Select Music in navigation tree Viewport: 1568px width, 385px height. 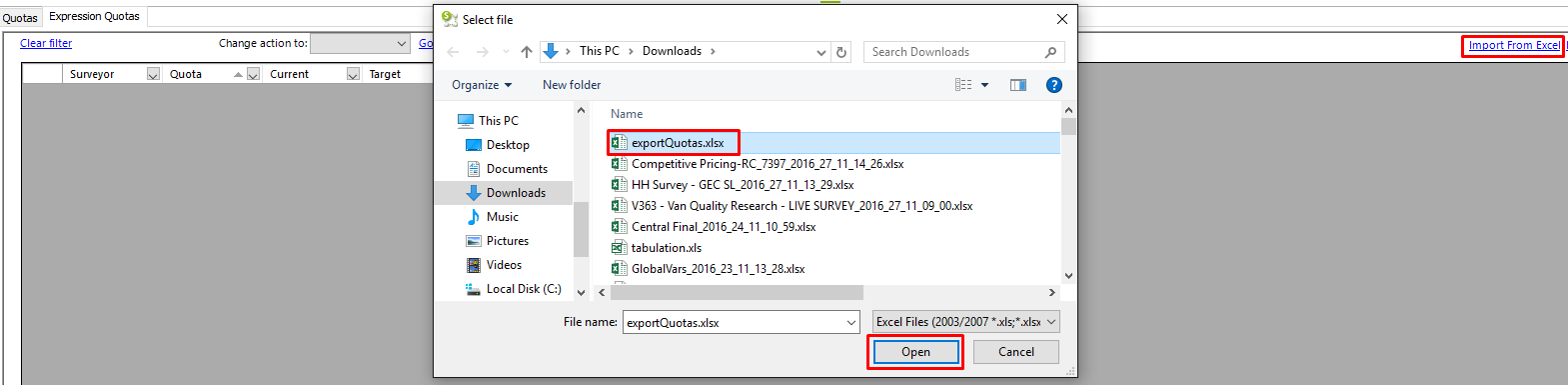pos(502,217)
